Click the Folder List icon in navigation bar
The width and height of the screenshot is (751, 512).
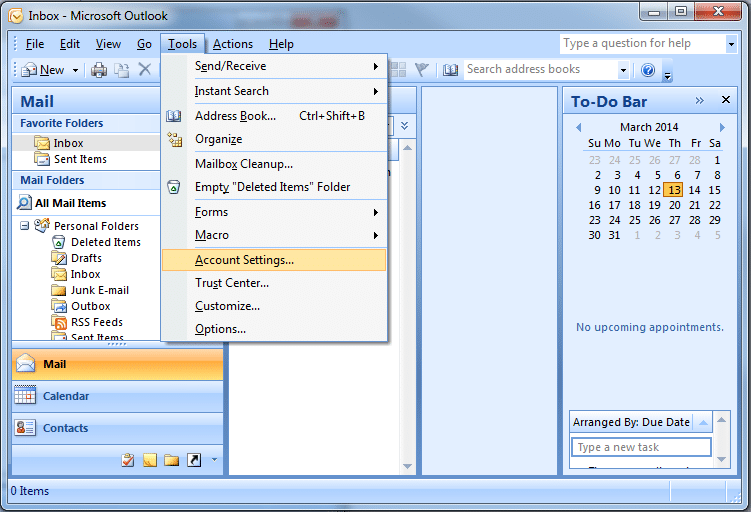click(171, 460)
